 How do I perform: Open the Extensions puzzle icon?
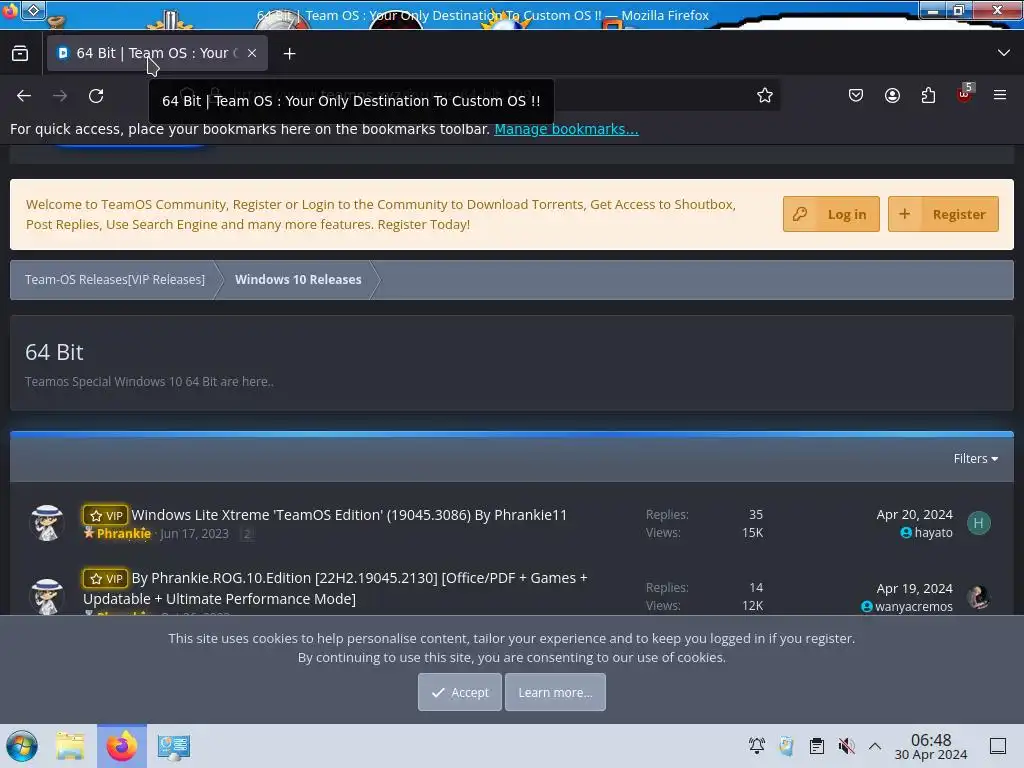(928, 95)
